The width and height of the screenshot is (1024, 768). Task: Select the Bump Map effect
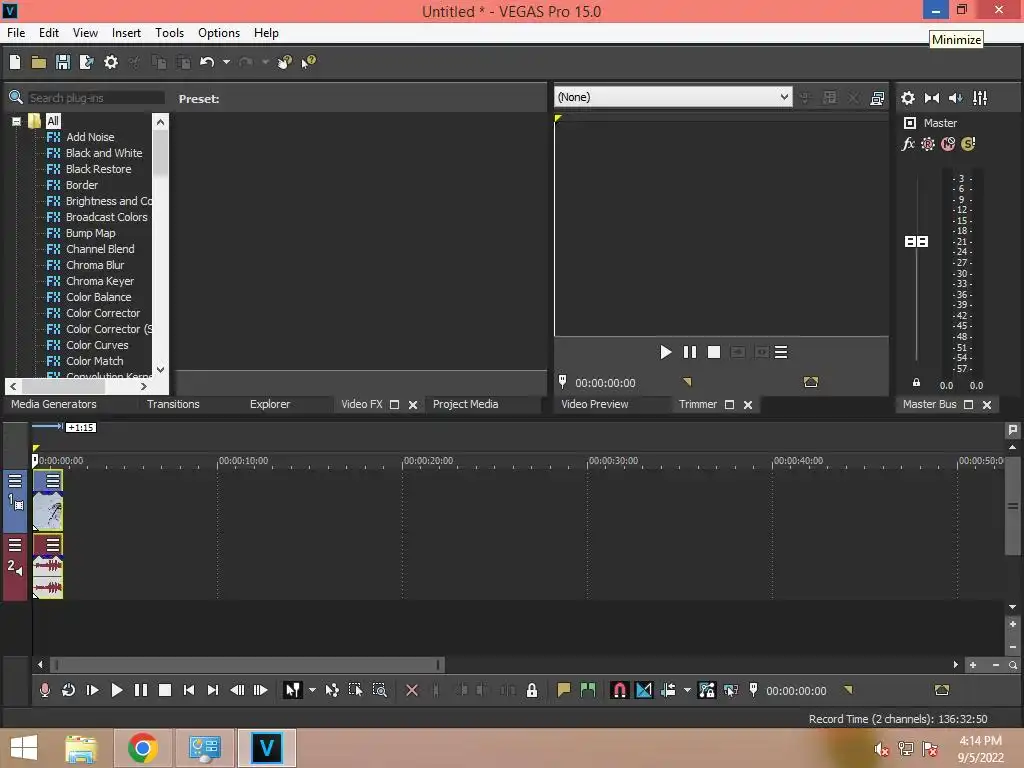point(91,233)
